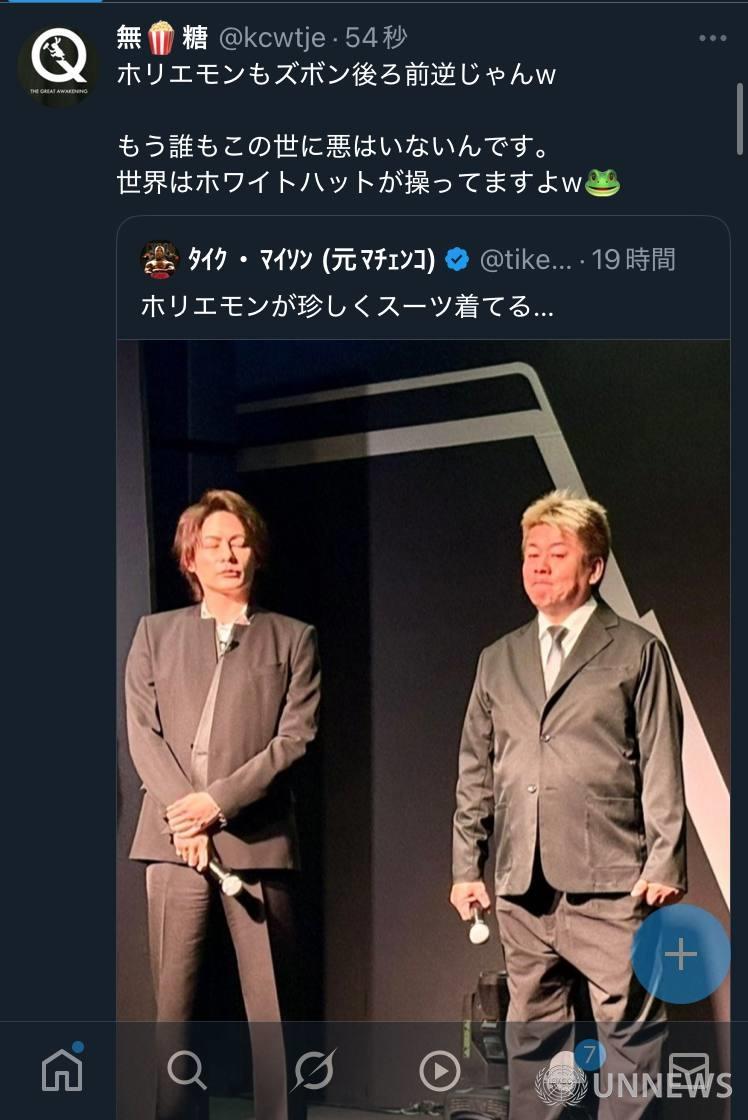Click the 54秒 post timestamp
748x1120 pixels.
376,38
